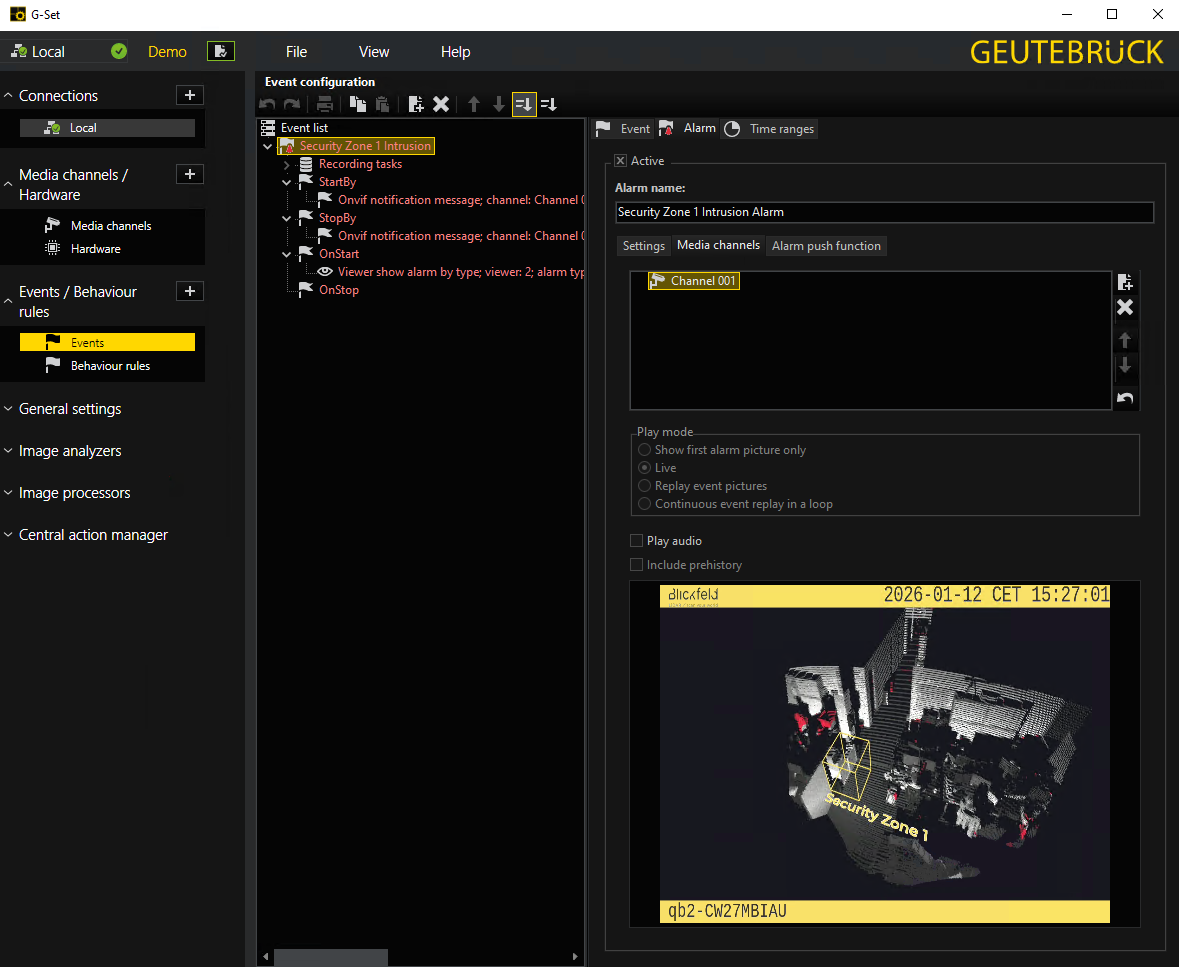The height and width of the screenshot is (967, 1179).
Task: Uncheck the Active alarm checkbox
Action: (621, 161)
